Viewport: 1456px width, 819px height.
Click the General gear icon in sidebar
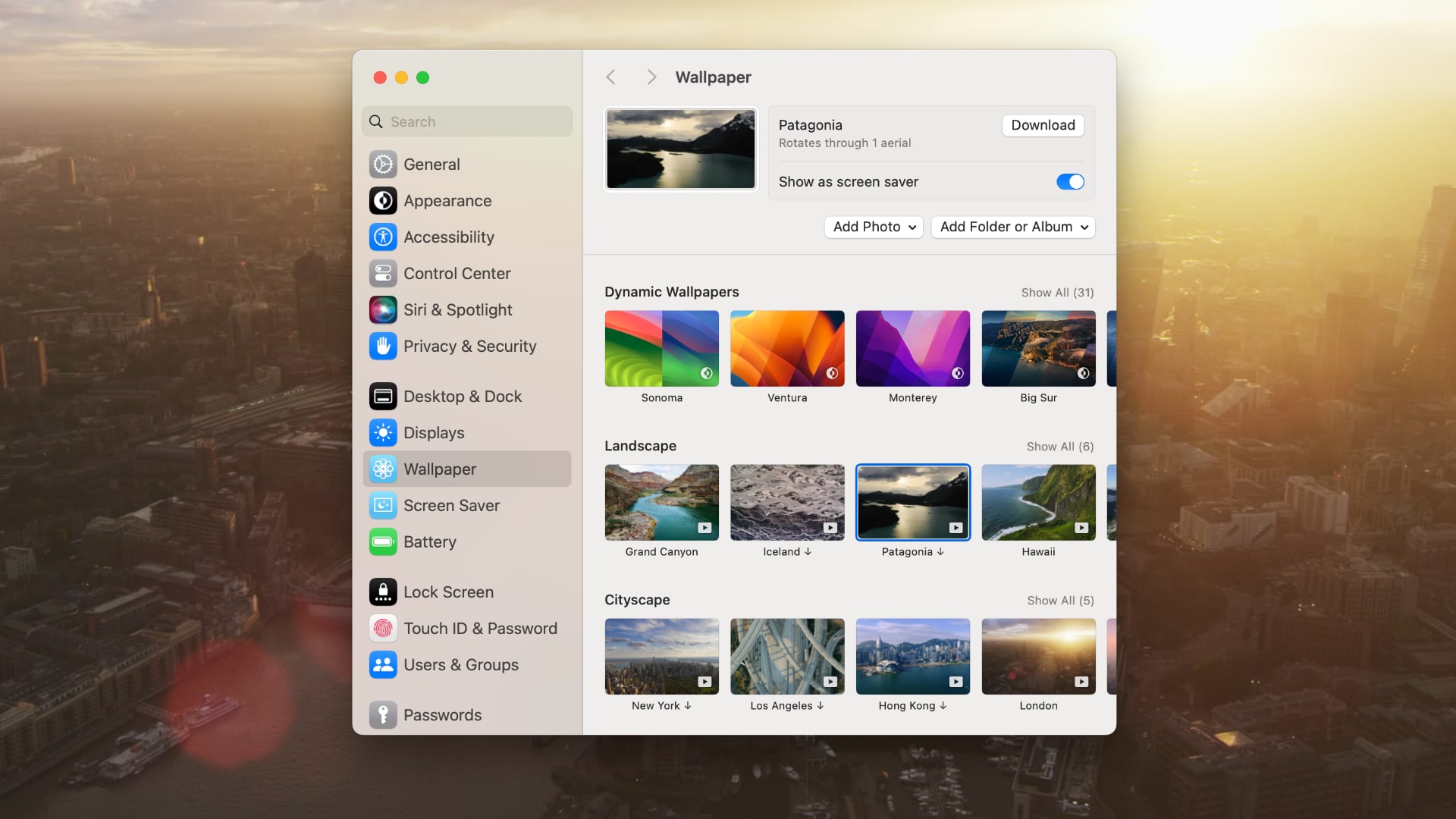(383, 165)
